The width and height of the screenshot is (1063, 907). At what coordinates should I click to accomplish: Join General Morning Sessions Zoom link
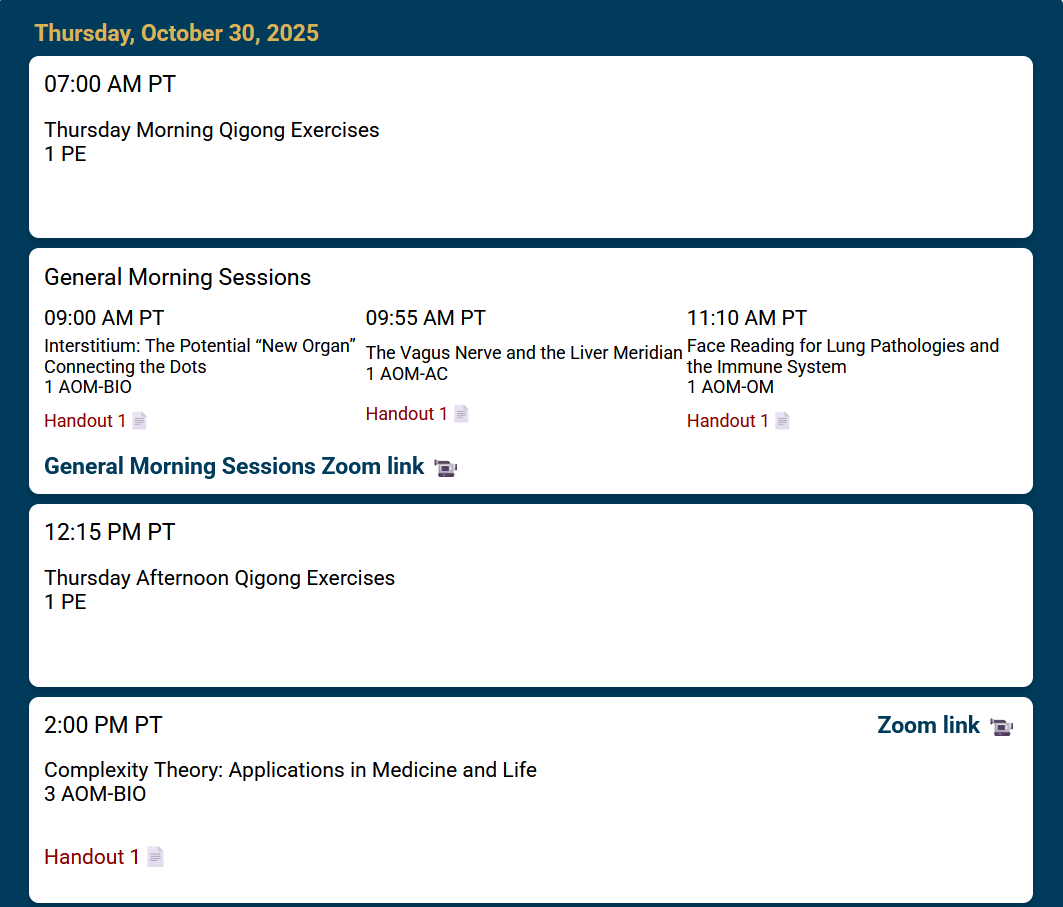pos(234,467)
